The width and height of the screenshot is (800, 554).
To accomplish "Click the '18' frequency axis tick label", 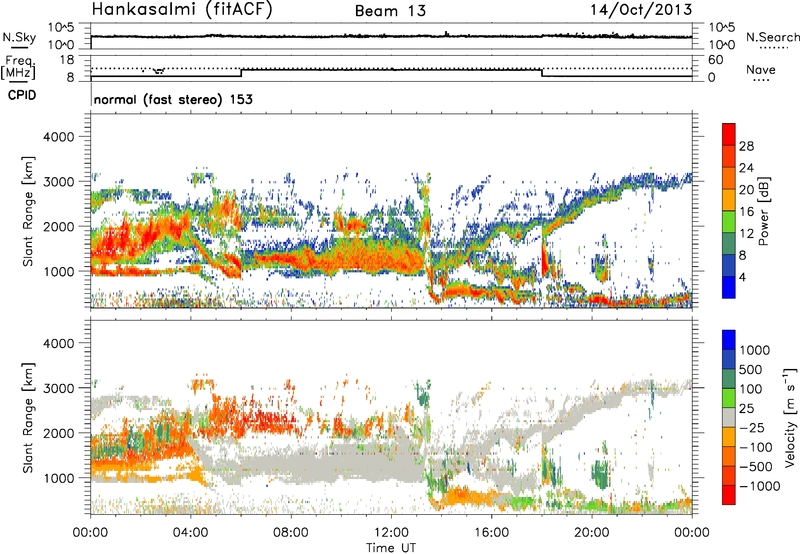I will (66, 60).
